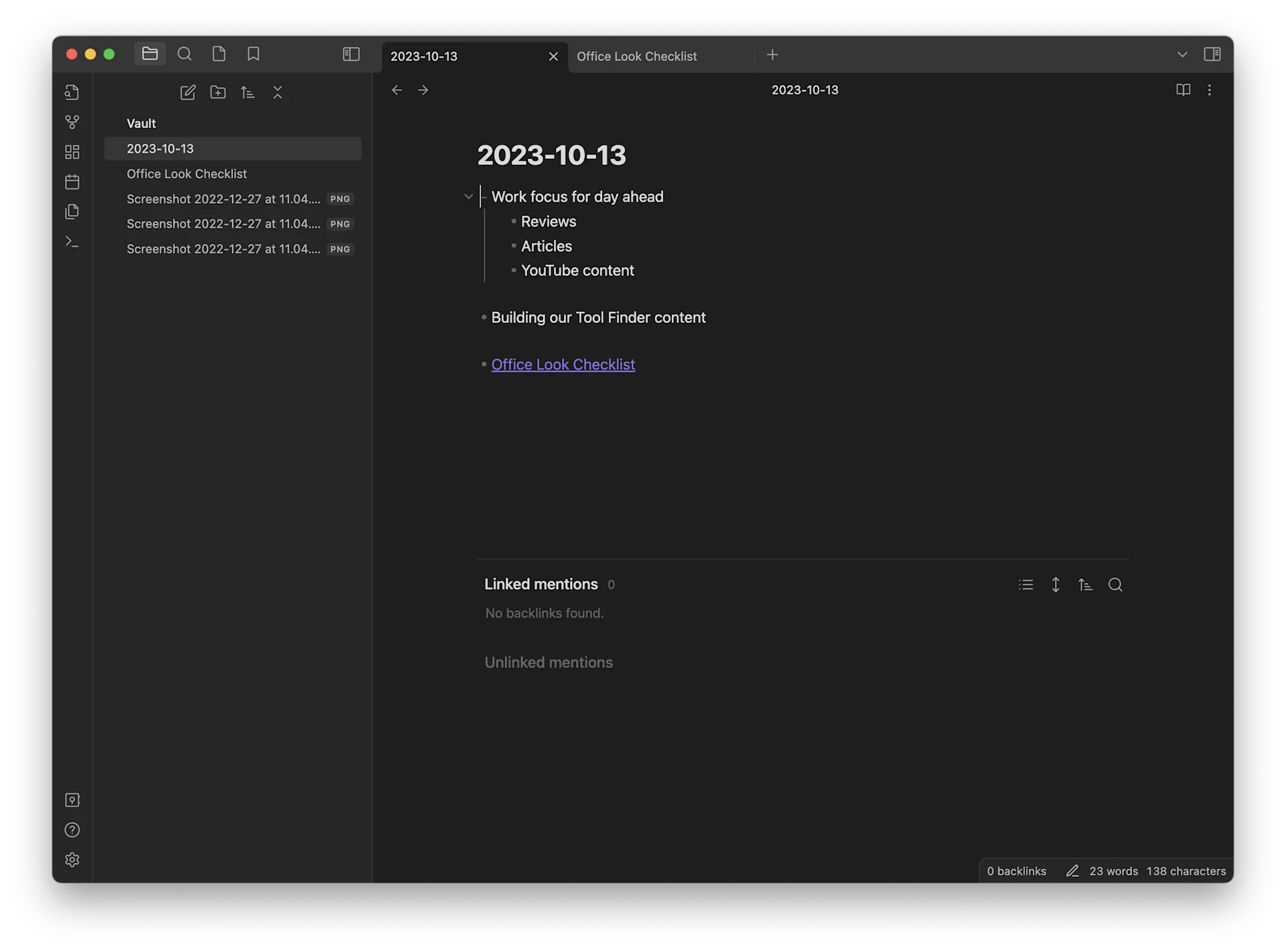Screen dimensions: 1286x952
Task: Open the tab list dropdown at top right
Action: click(1182, 54)
